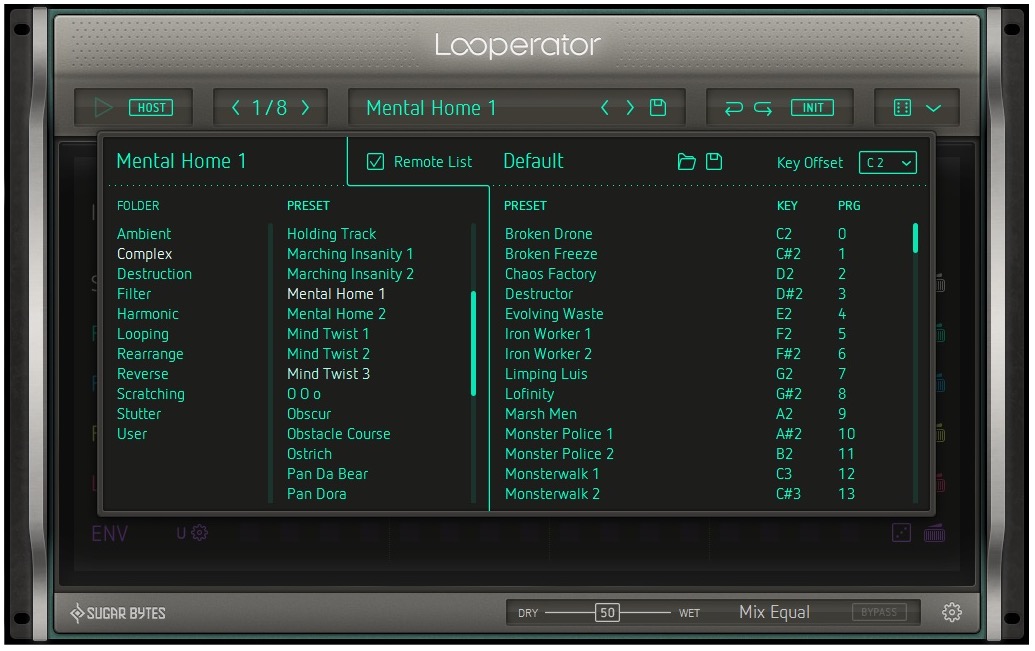
Task: Select the Harmonic folder
Action: (148, 314)
